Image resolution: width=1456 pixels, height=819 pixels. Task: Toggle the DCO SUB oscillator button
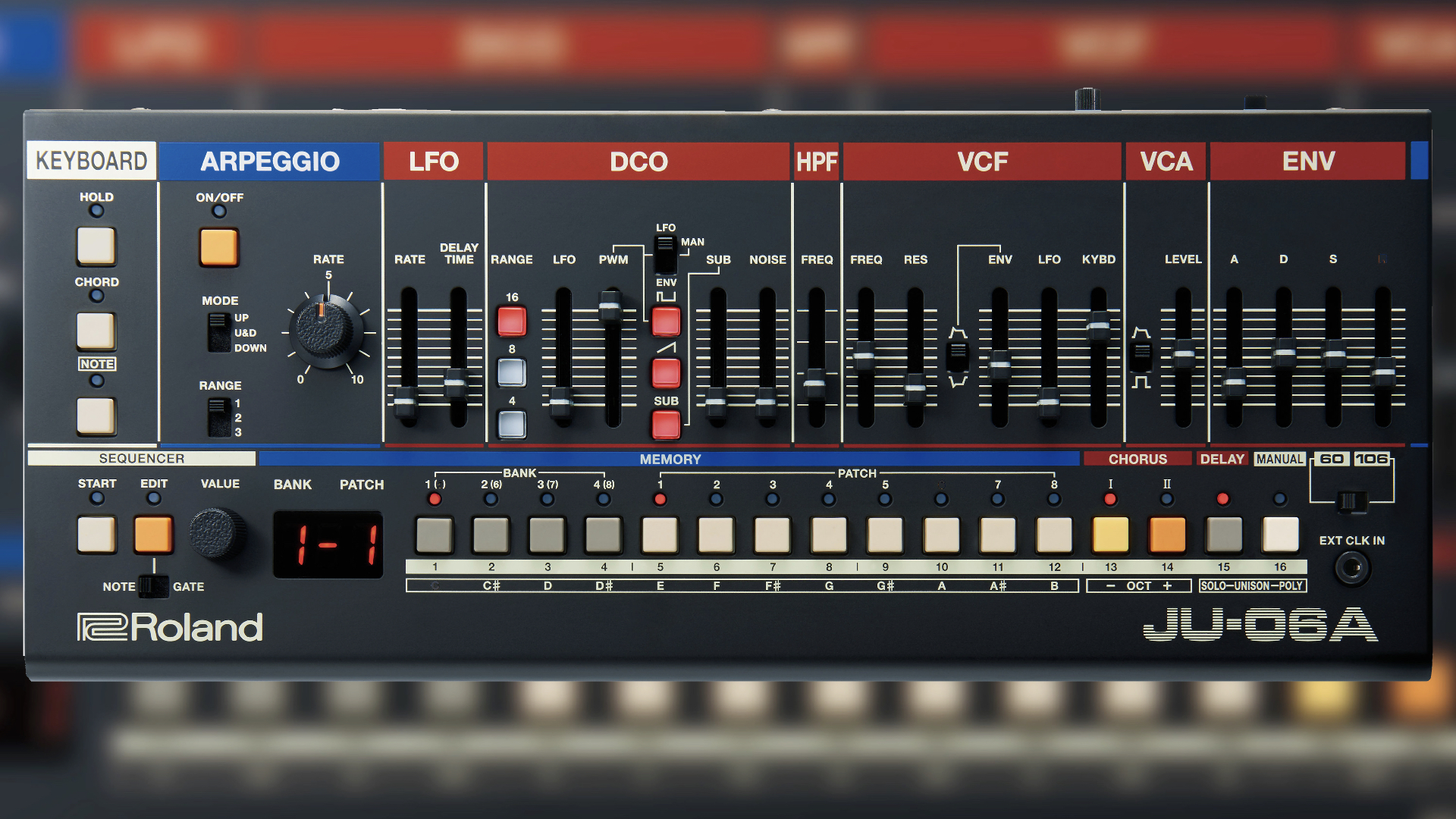click(x=666, y=425)
